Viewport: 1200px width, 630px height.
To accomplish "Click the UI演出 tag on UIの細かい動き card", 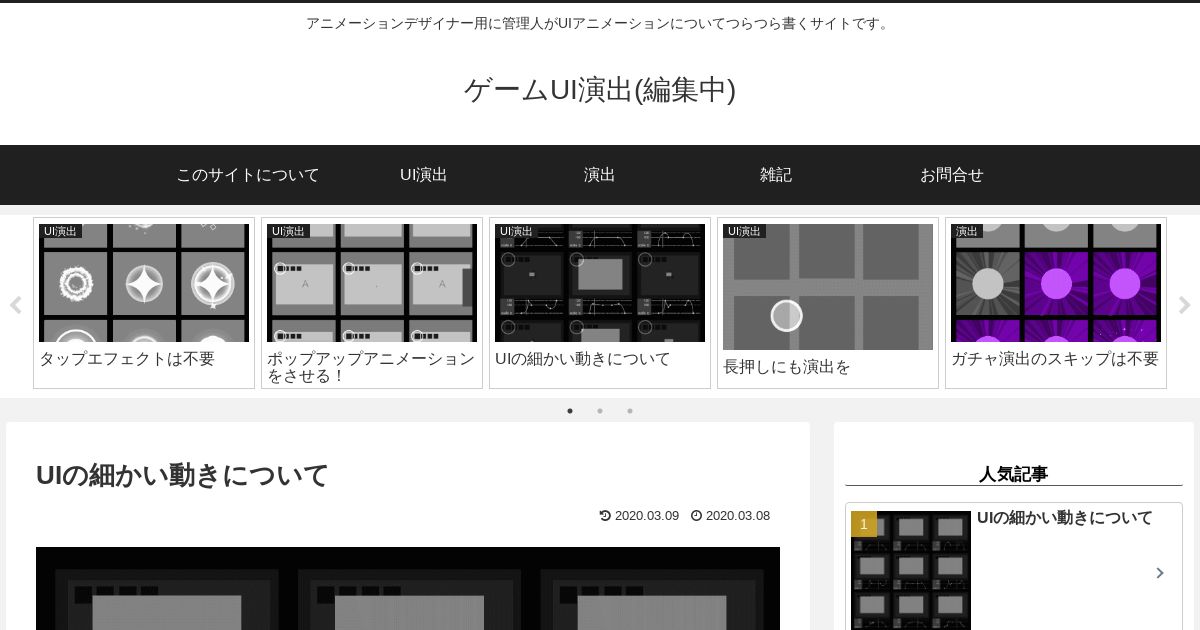I will [516, 231].
